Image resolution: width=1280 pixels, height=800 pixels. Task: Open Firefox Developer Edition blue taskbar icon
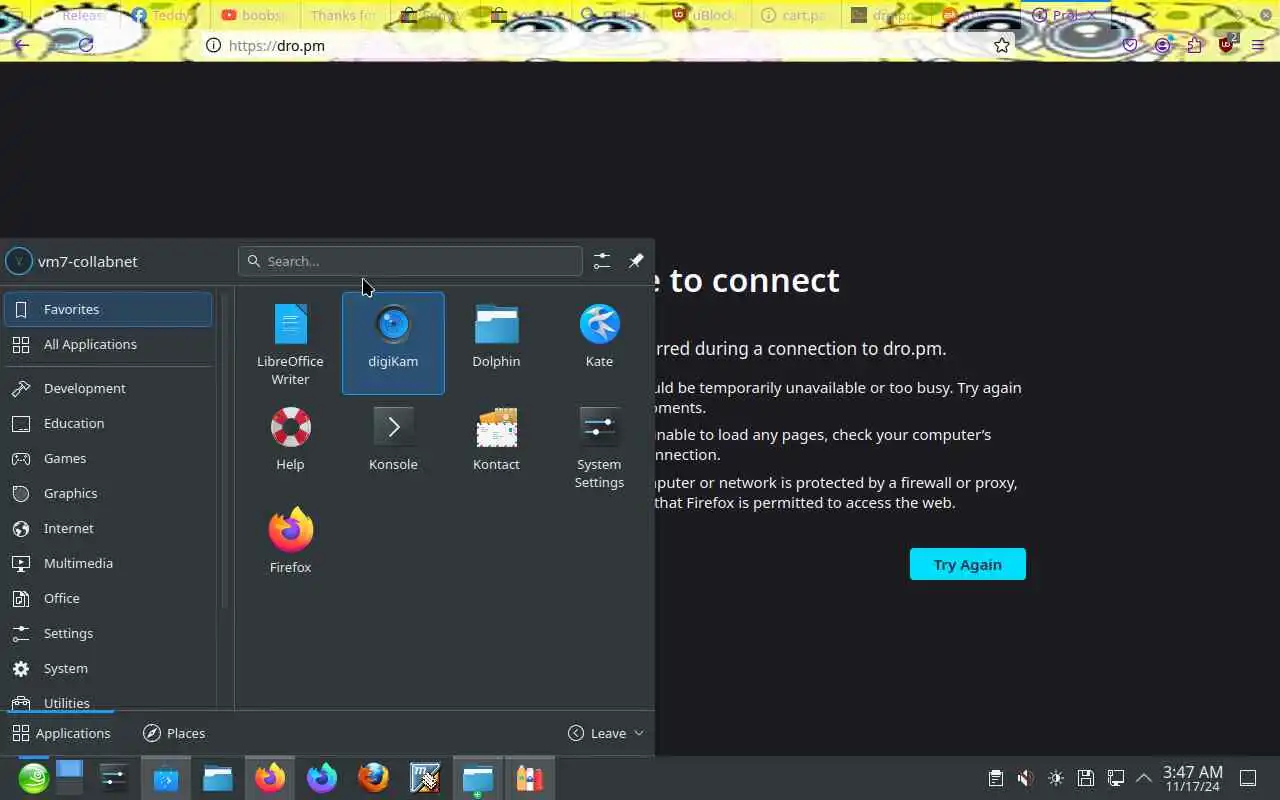click(x=322, y=778)
